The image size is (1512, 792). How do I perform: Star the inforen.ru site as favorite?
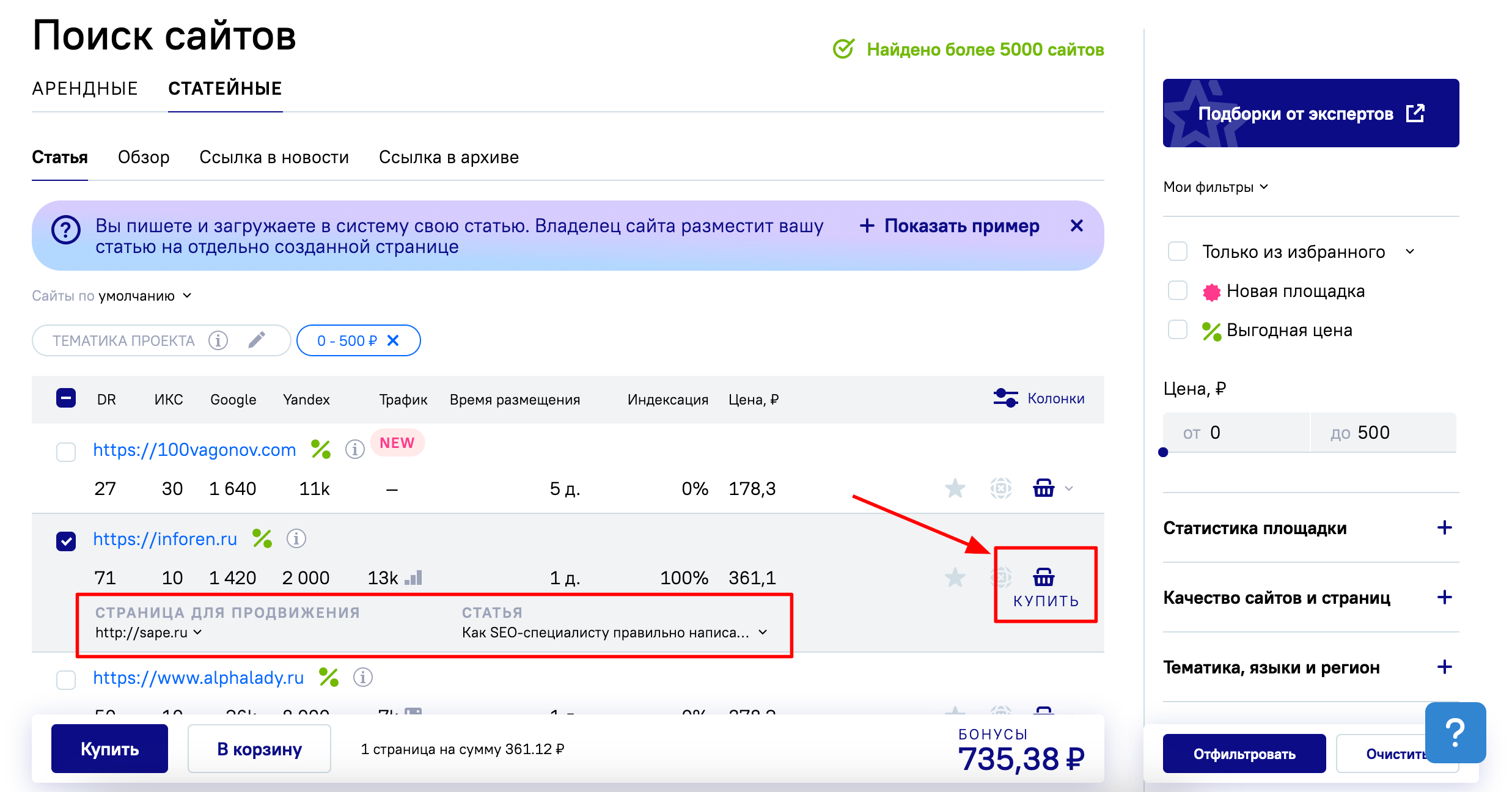coord(955,577)
